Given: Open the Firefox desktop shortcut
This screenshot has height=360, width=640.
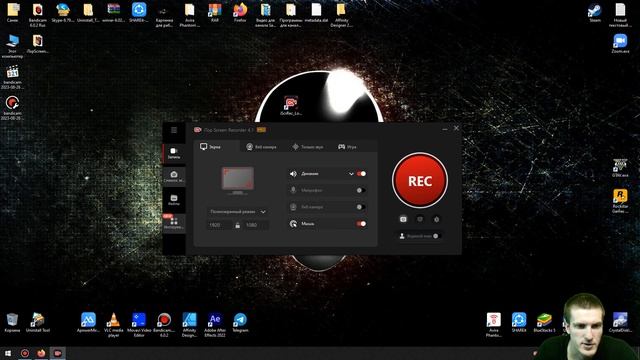Looking at the screenshot, I should pos(240,13).
